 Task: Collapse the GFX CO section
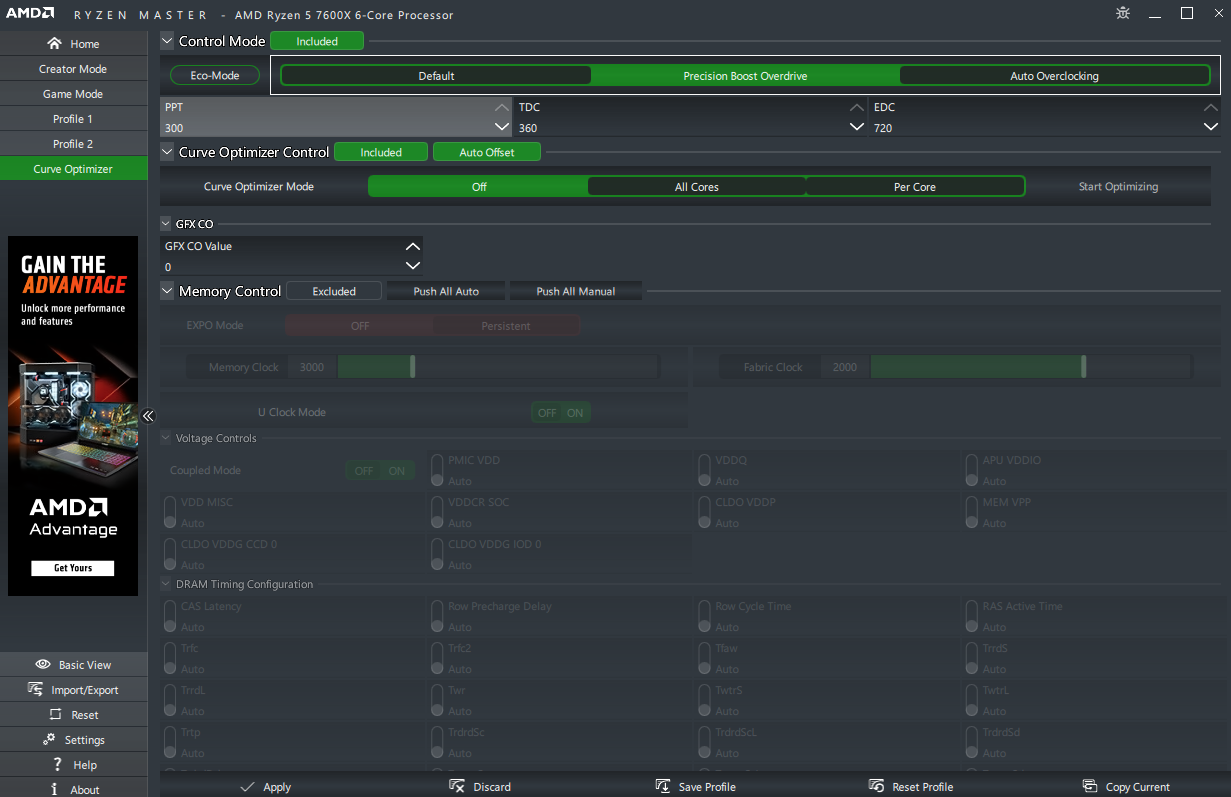click(x=166, y=224)
